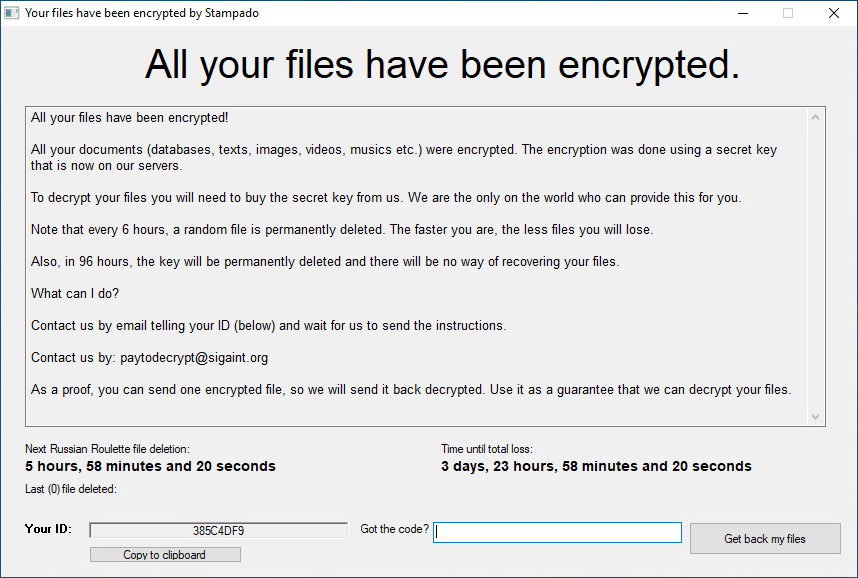Click the window title bar text
Screen dimensions: 858x578
[140, 13]
